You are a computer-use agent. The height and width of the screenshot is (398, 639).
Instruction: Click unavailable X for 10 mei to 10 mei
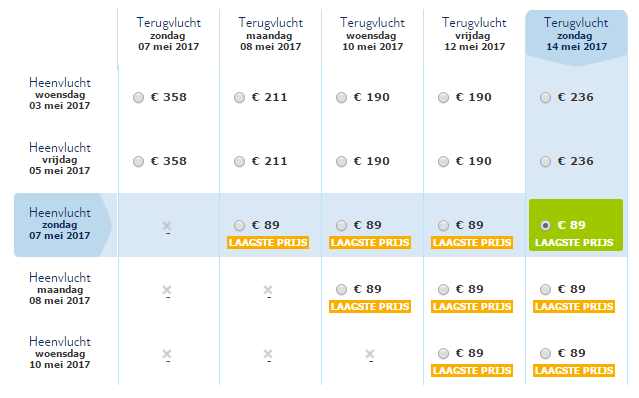coord(370,354)
